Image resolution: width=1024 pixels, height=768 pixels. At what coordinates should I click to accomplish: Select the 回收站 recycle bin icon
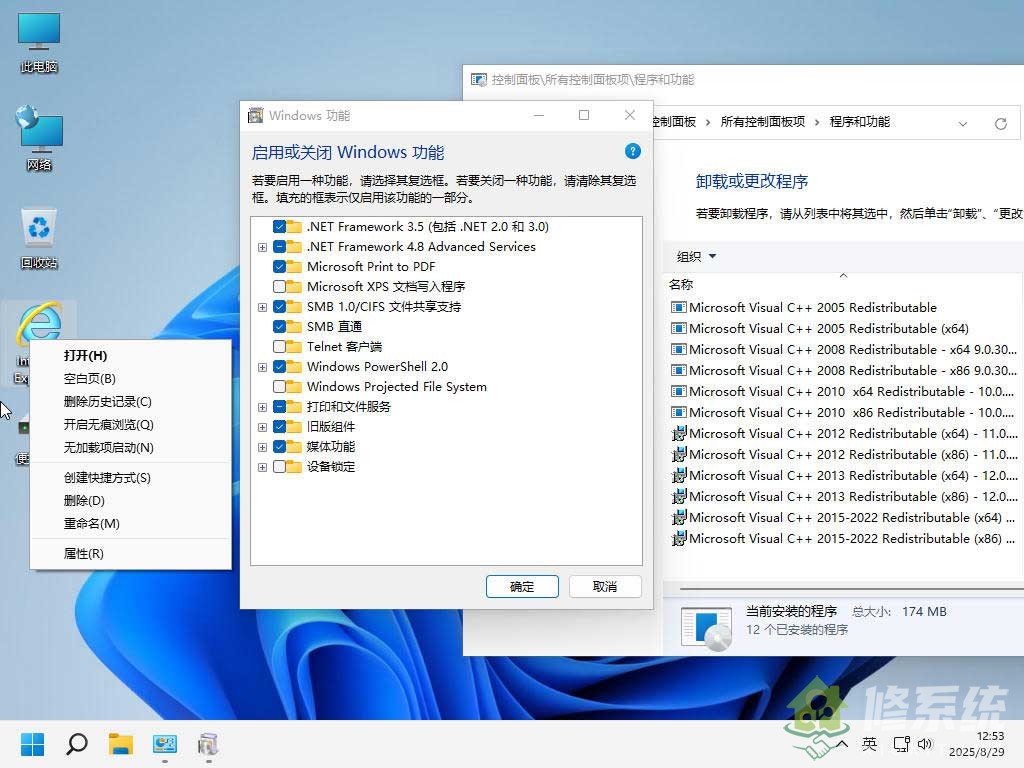39,238
